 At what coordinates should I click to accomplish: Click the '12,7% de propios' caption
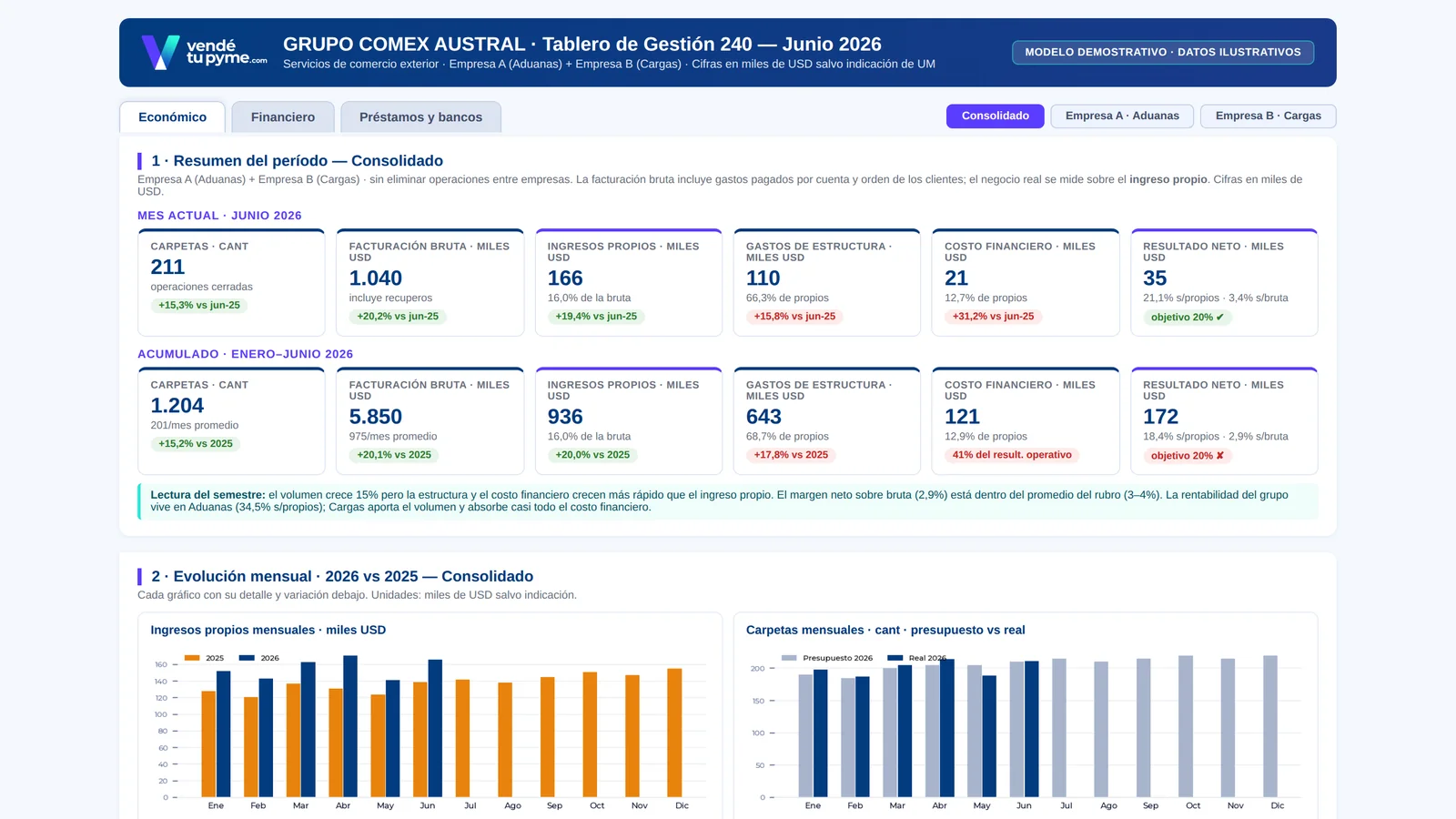coord(986,298)
